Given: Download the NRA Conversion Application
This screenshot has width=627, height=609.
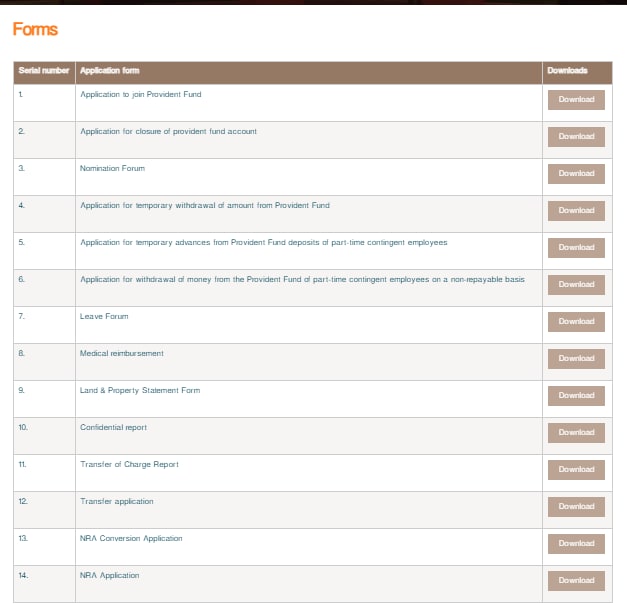Looking at the screenshot, I should pos(576,543).
